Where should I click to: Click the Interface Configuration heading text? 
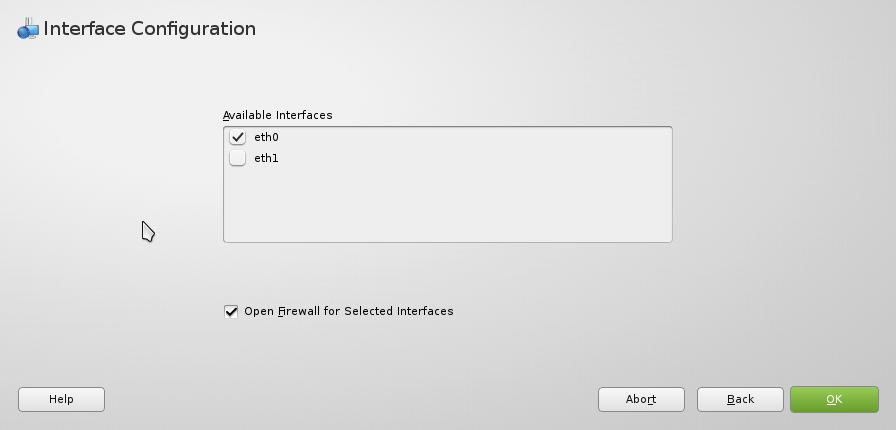[150, 29]
